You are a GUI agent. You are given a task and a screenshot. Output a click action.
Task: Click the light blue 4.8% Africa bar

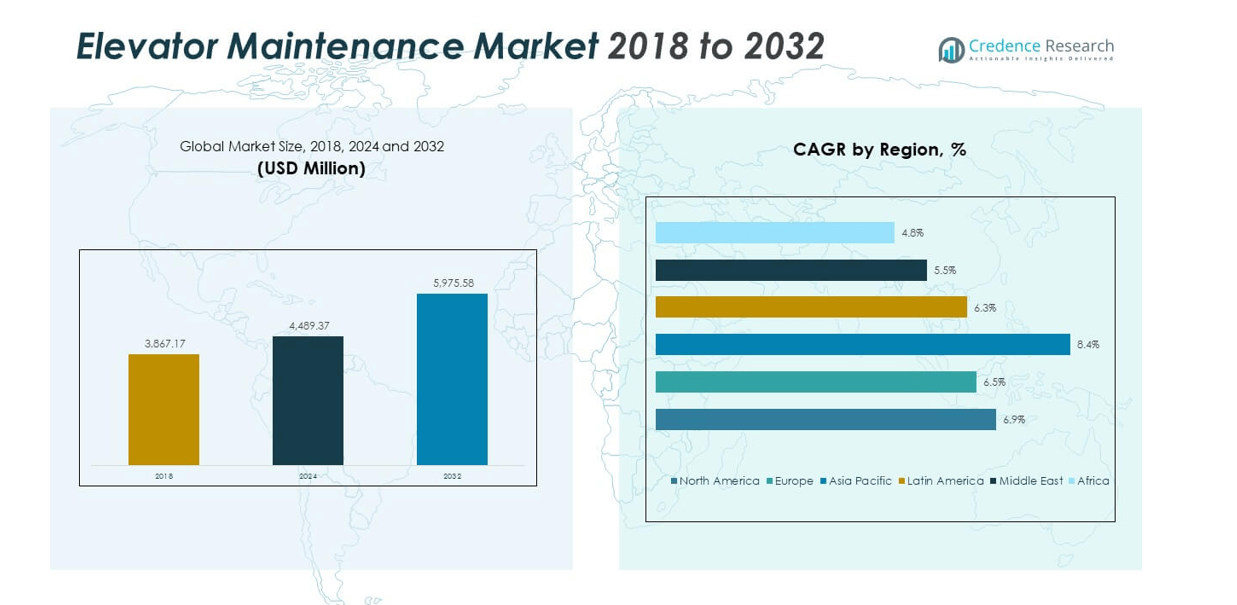774,232
